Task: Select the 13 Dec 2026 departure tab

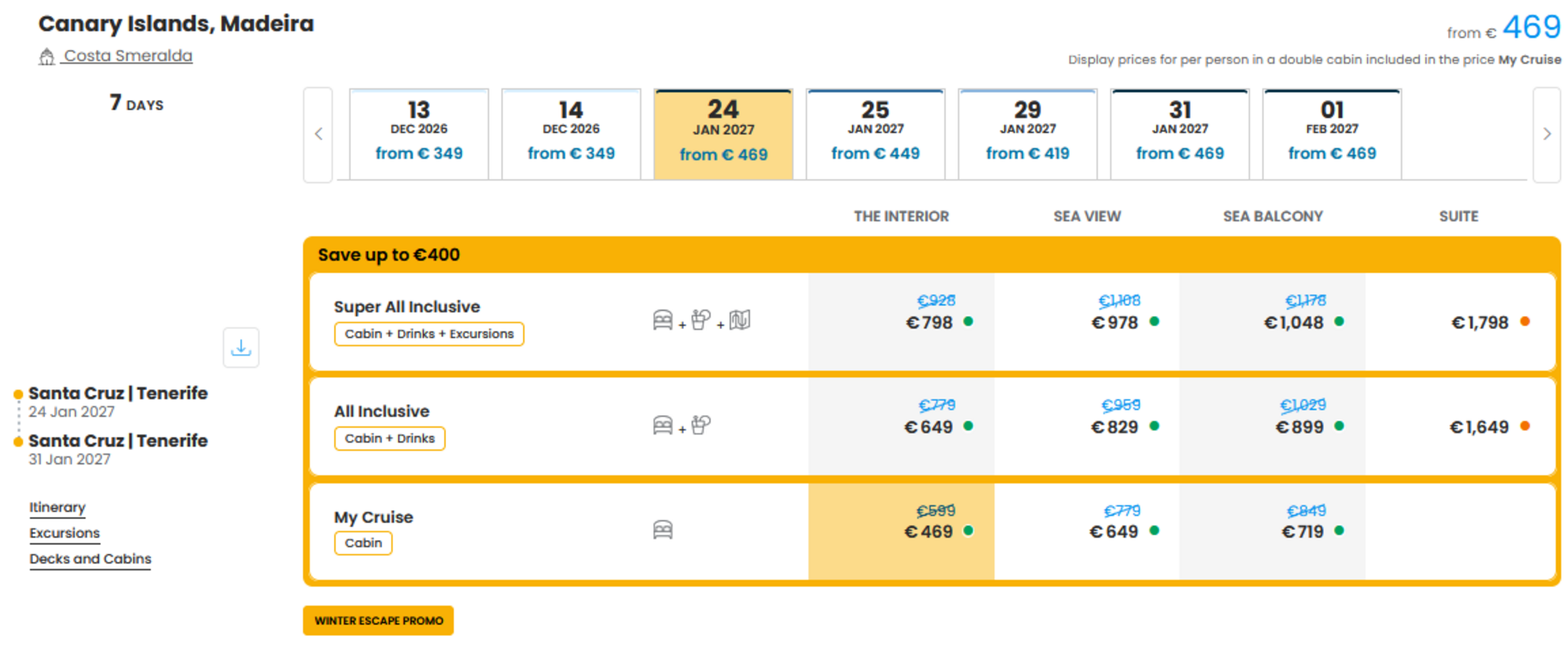Action: (419, 134)
